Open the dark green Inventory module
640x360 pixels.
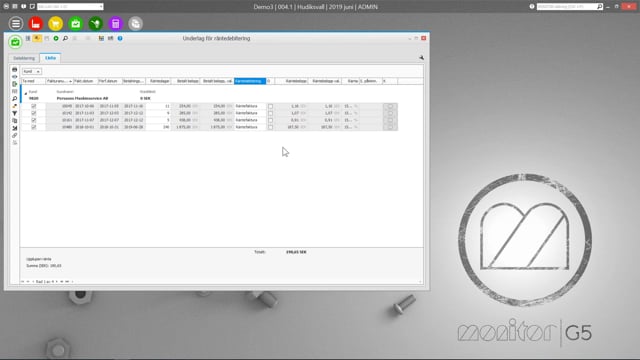click(96, 24)
